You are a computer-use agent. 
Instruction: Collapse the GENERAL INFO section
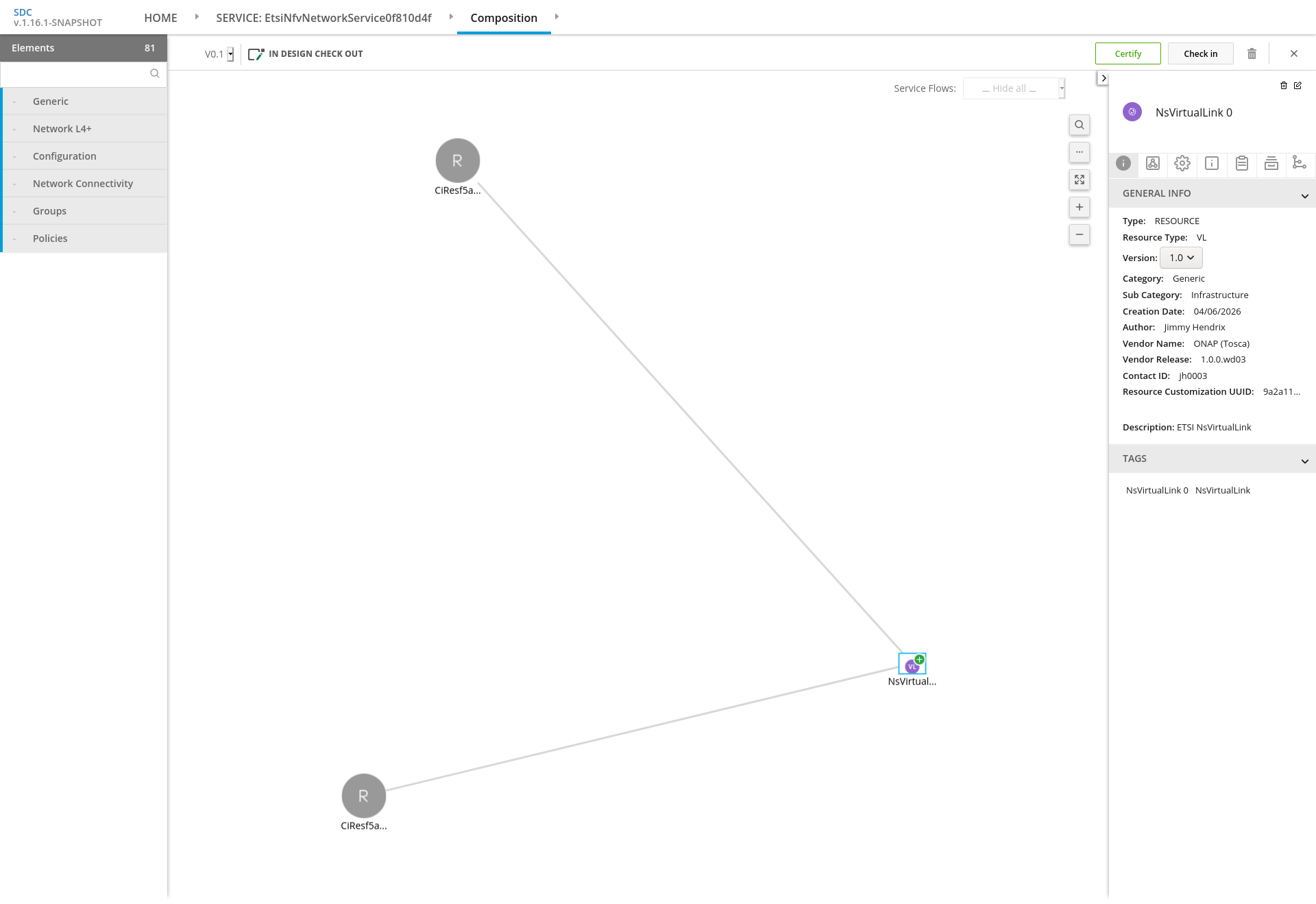pos(1304,195)
